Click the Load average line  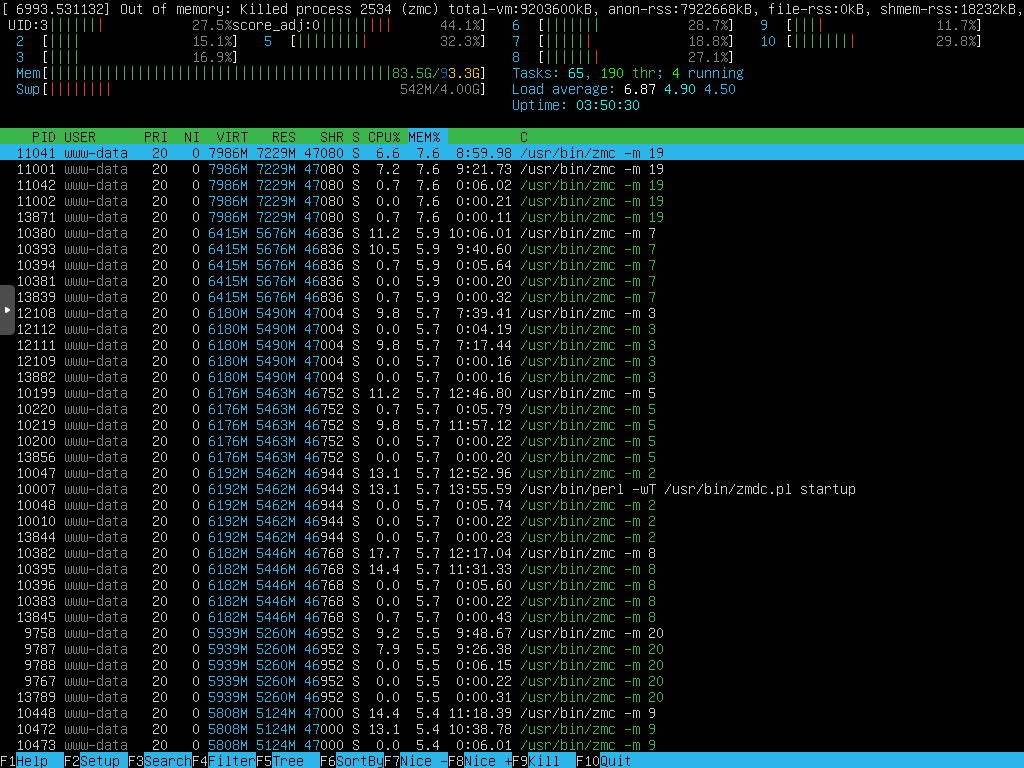(x=624, y=89)
